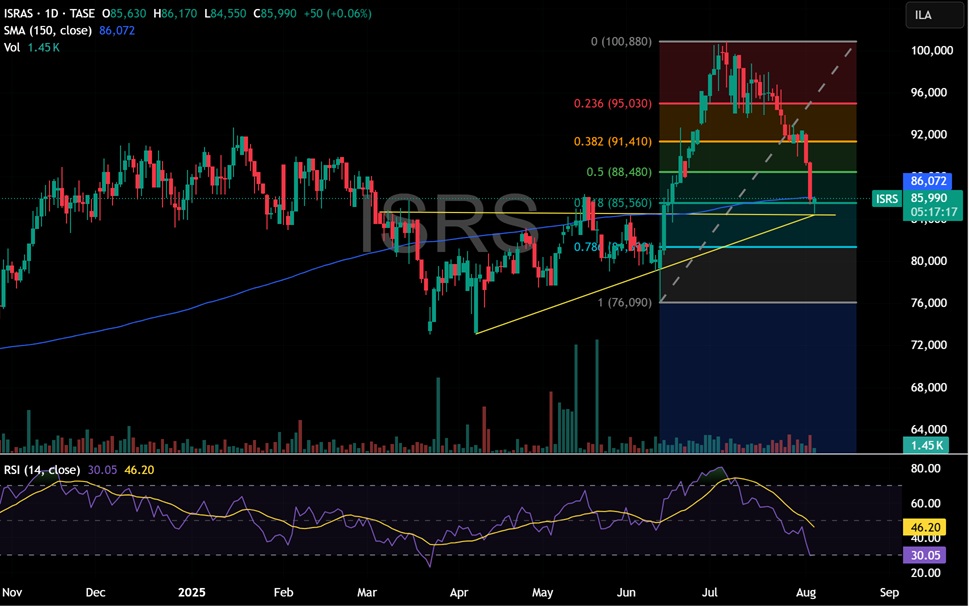
Task: Click the Feb label on time axis
Action: point(283,592)
